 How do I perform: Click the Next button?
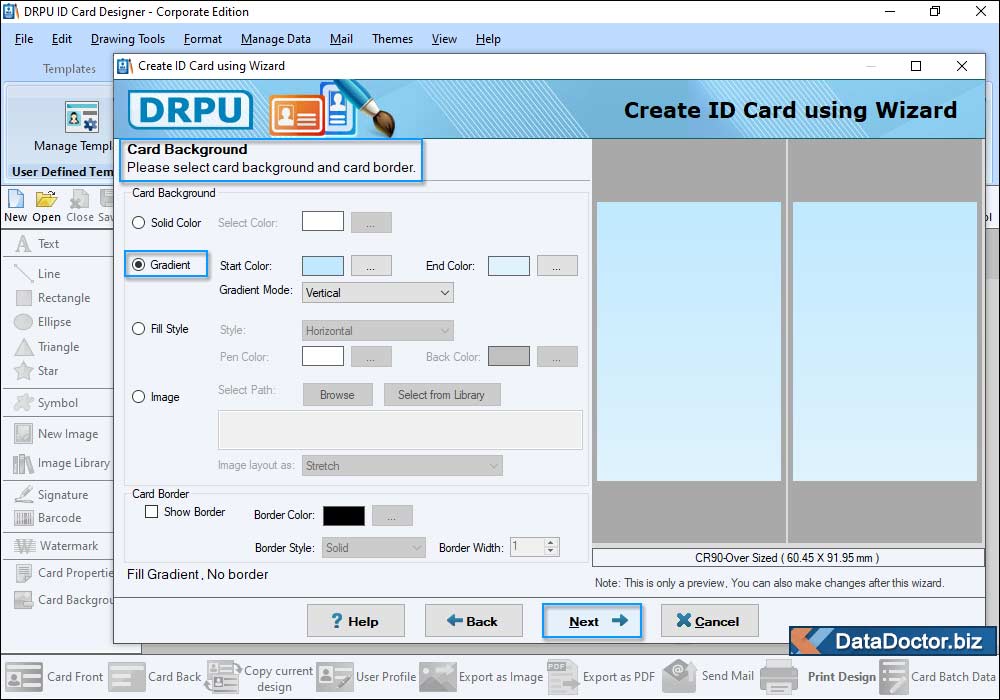pos(592,621)
